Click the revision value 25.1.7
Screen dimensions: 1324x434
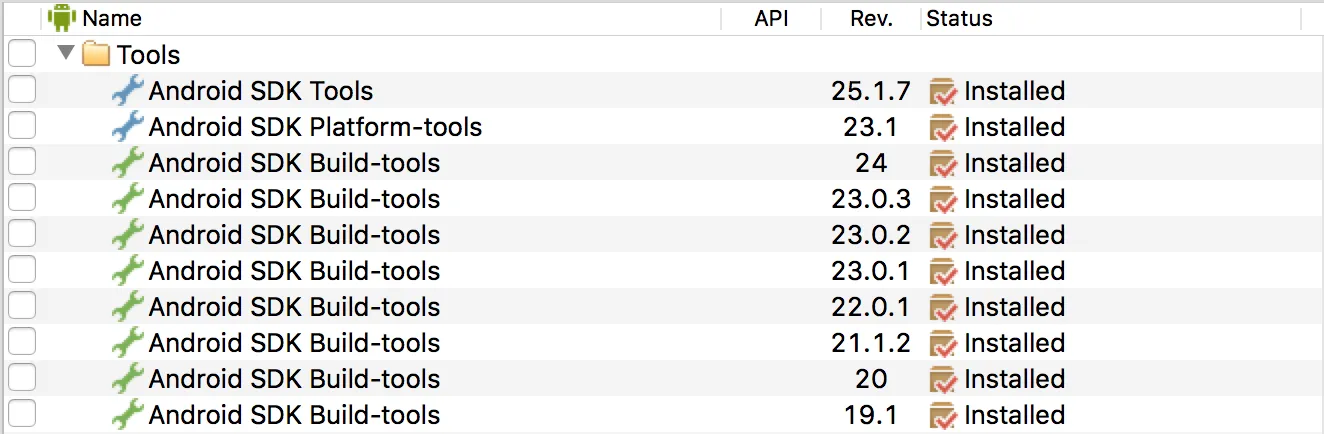[871, 91]
